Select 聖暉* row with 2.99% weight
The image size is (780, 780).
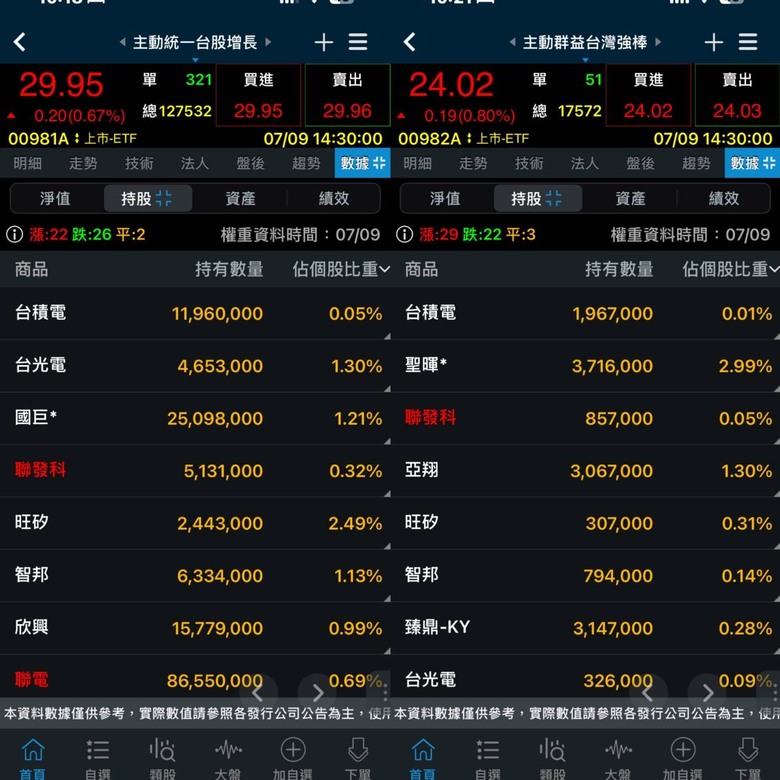tap(585, 366)
